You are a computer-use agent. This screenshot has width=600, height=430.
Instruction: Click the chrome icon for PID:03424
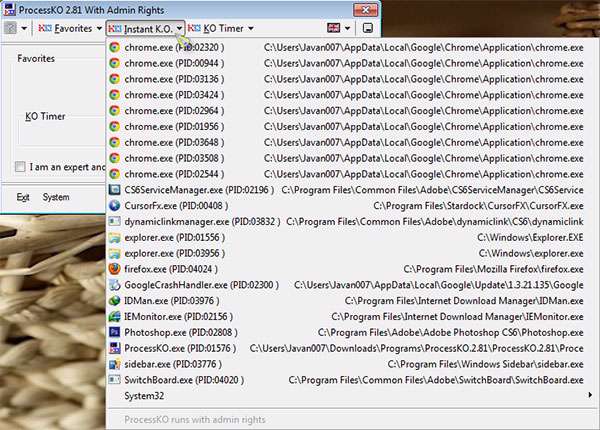pyautogui.click(x=114, y=95)
